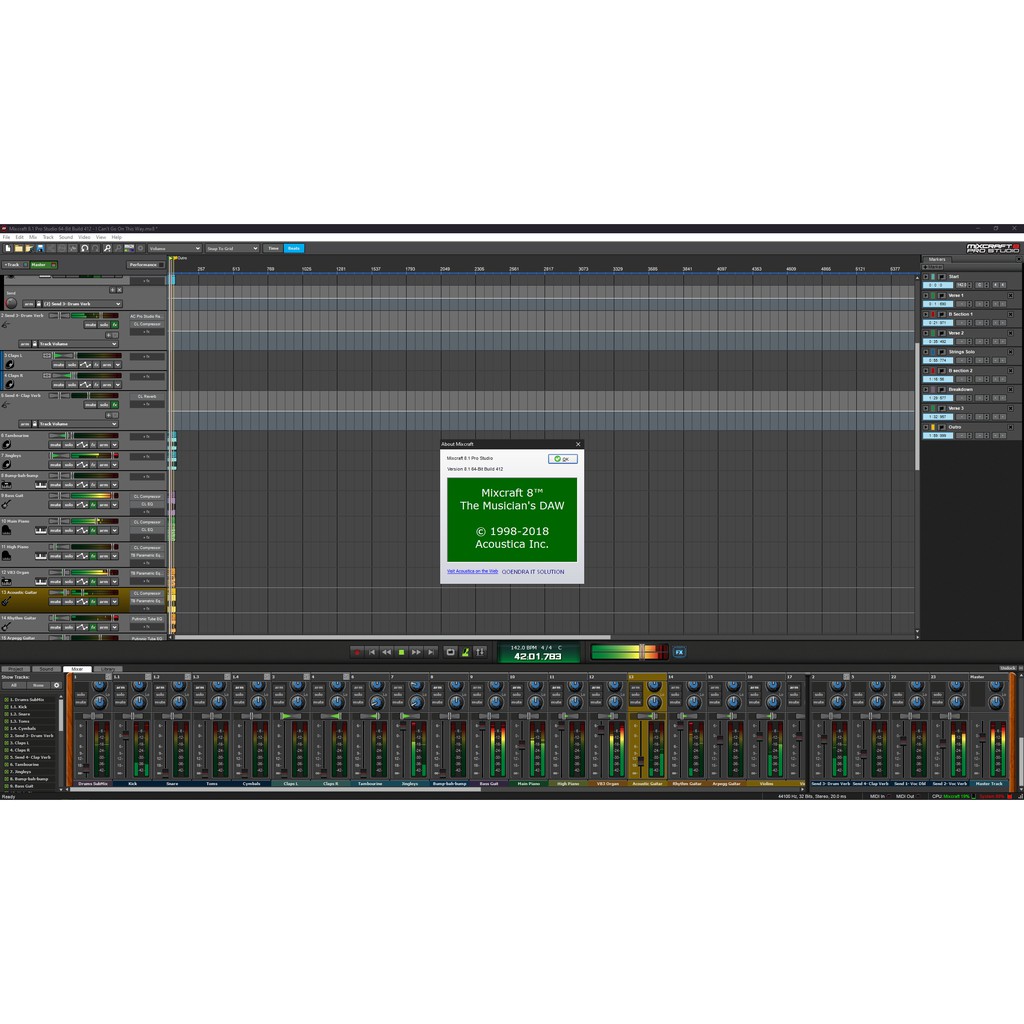Switch to the Library tab
Viewport: 1024px width, 1024px height.
click(108, 668)
